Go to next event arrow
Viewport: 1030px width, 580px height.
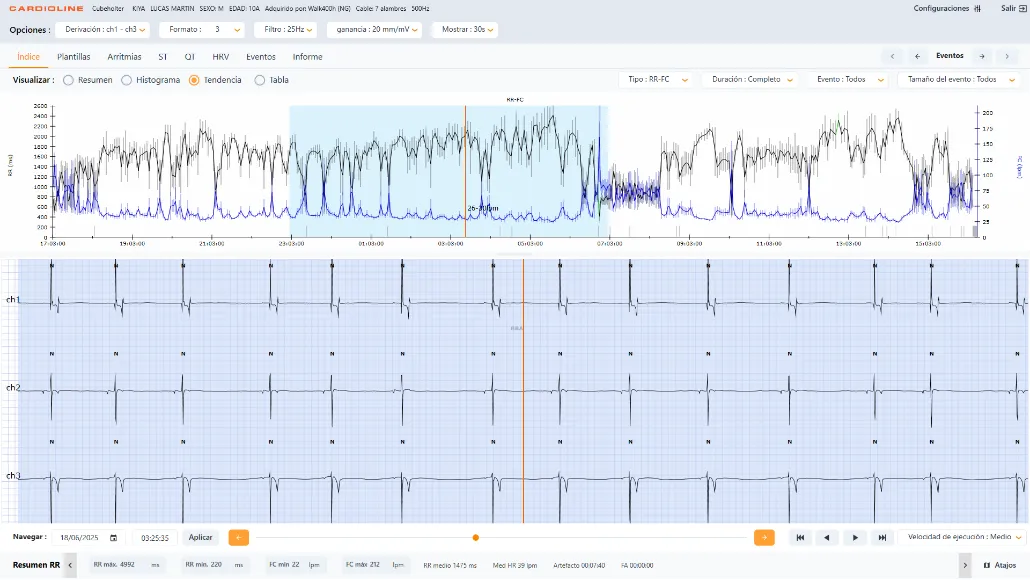[x=982, y=56]
